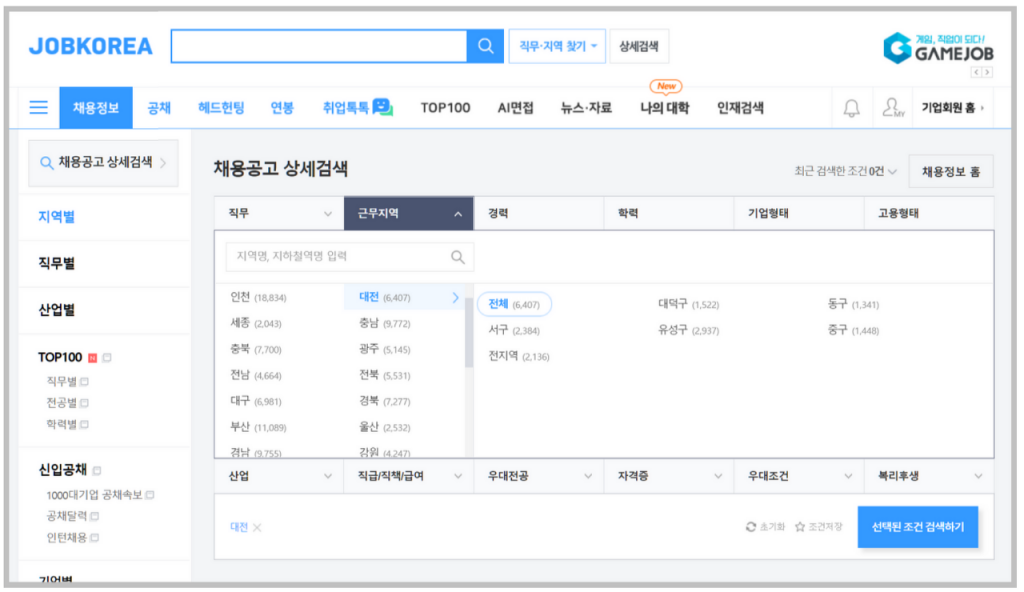
Task: Open new-window icon next to 직무별 under TOP100
Action: tap(84, 382)
